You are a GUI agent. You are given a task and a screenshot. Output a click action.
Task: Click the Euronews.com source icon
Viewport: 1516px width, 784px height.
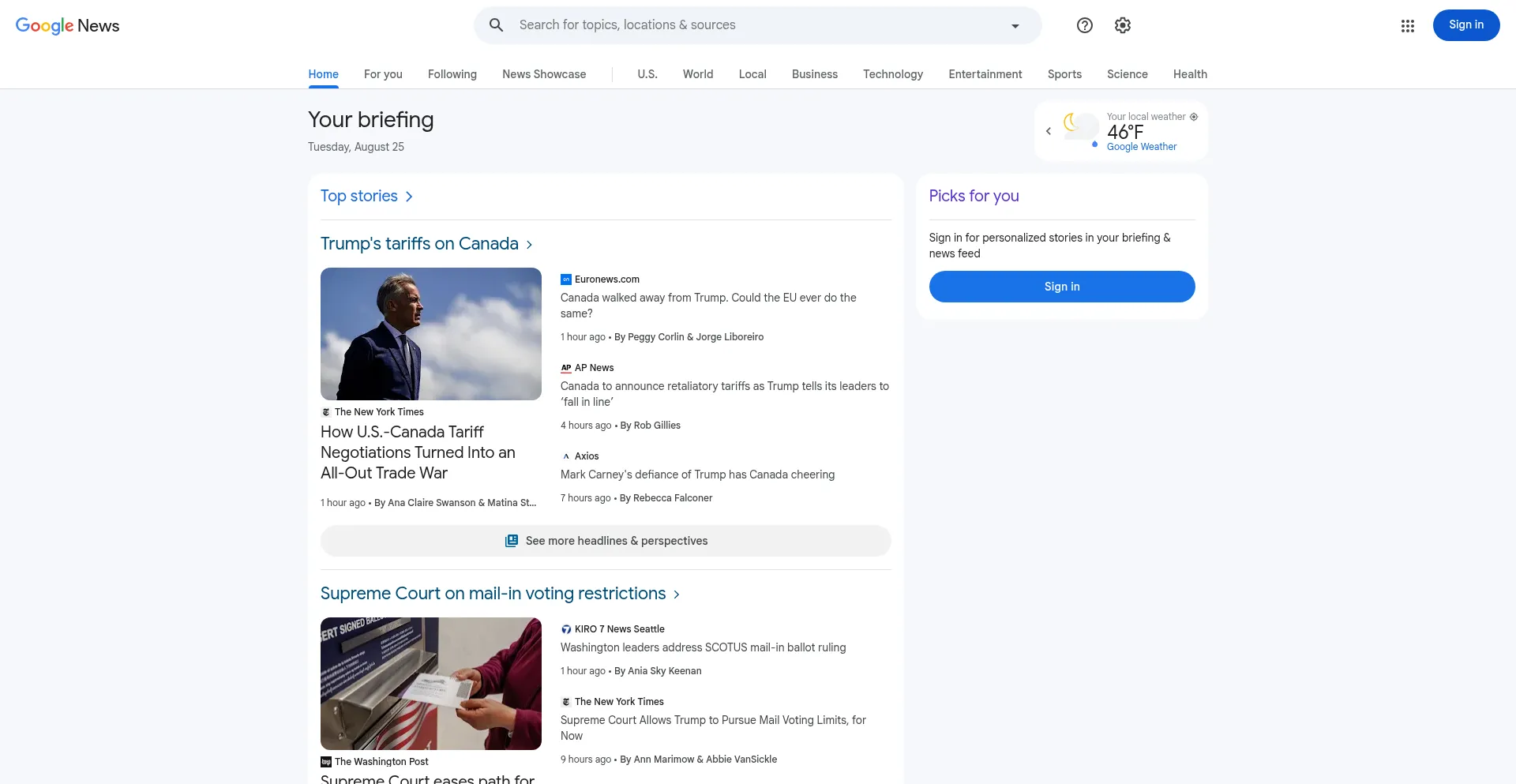click(566, 279)
